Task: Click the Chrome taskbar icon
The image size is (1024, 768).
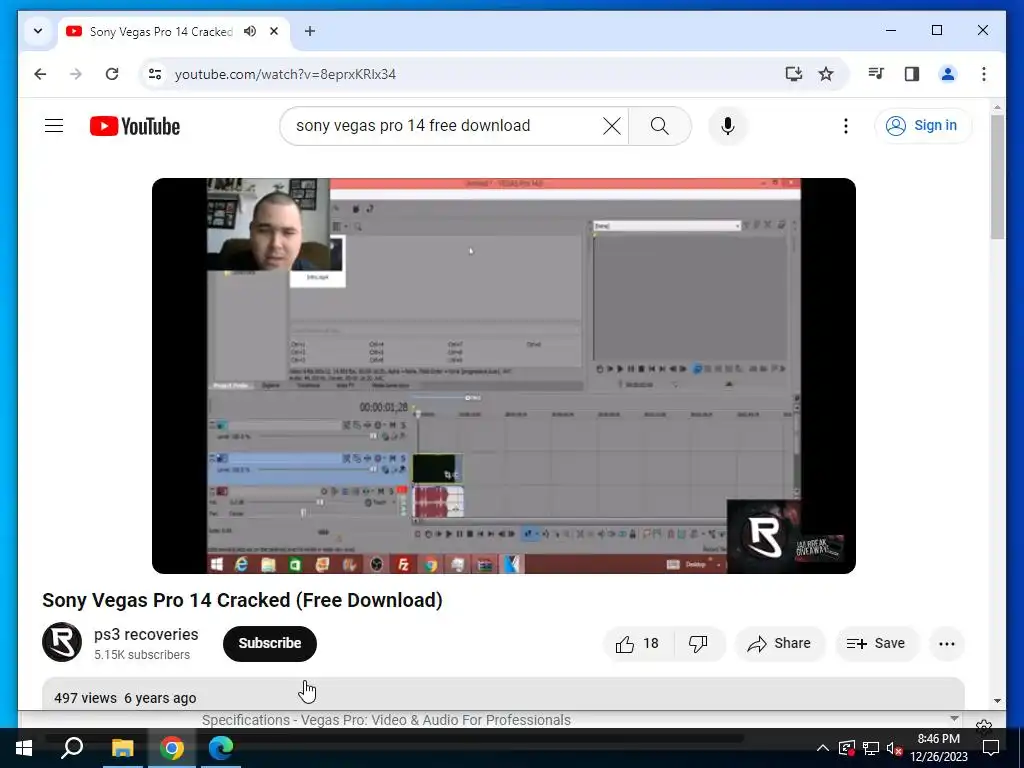Action: pos(172,748)
